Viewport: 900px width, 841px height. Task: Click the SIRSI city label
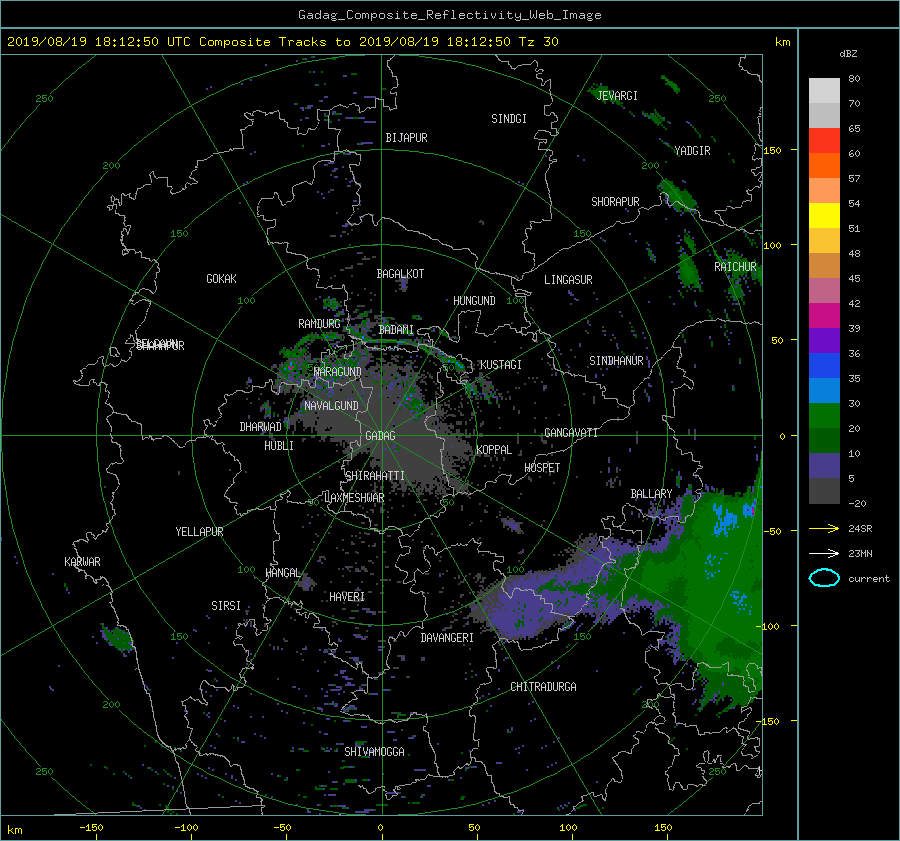226,606
